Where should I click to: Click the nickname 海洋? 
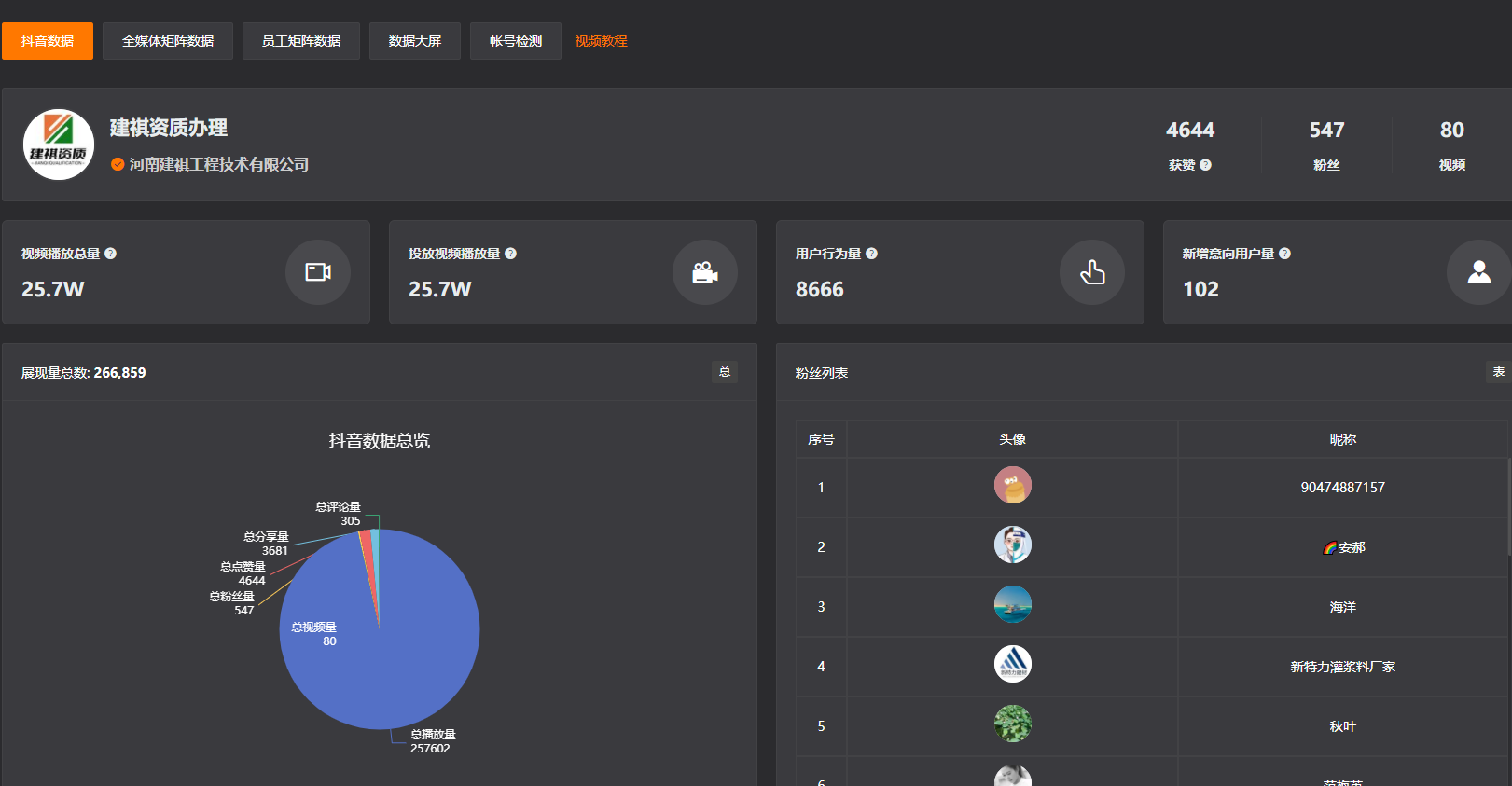1343,607
